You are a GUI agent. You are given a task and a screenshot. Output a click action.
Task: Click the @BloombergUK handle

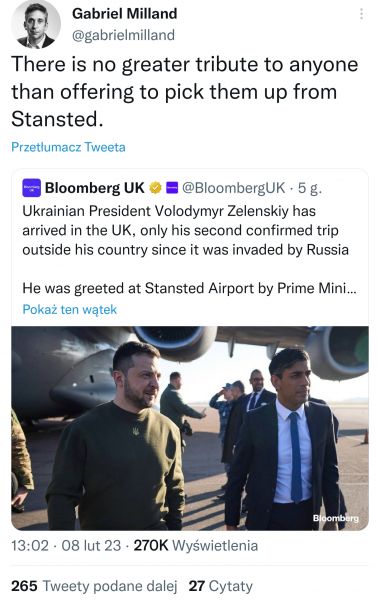(x=233, y=188)
